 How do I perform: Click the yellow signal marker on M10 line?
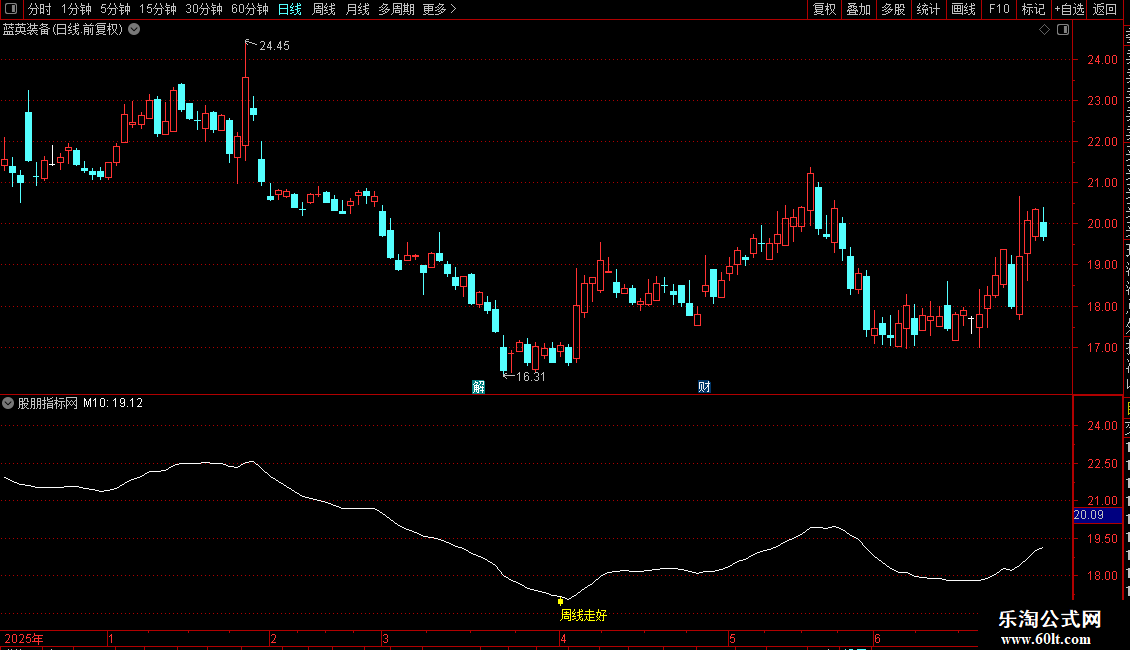point(561,601)
